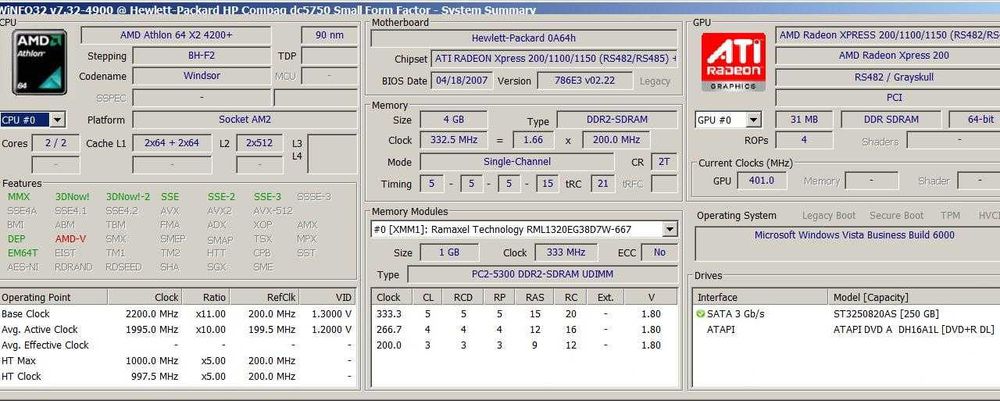Click the 90 nm process field
The height and width of the screenshot is (401, 1000).
pos(329,35)
